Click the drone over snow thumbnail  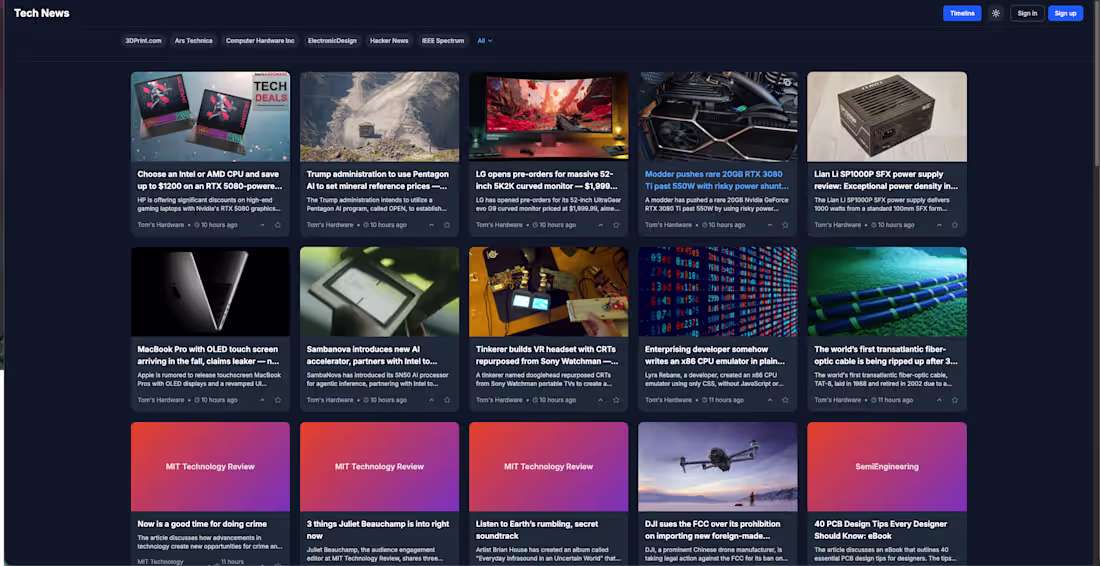[718, 466]
